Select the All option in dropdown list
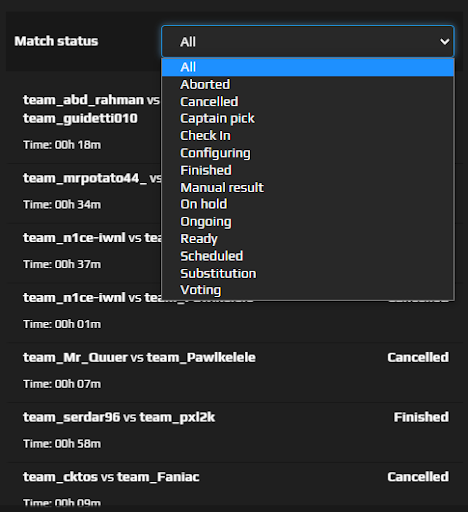 [308, 67]
